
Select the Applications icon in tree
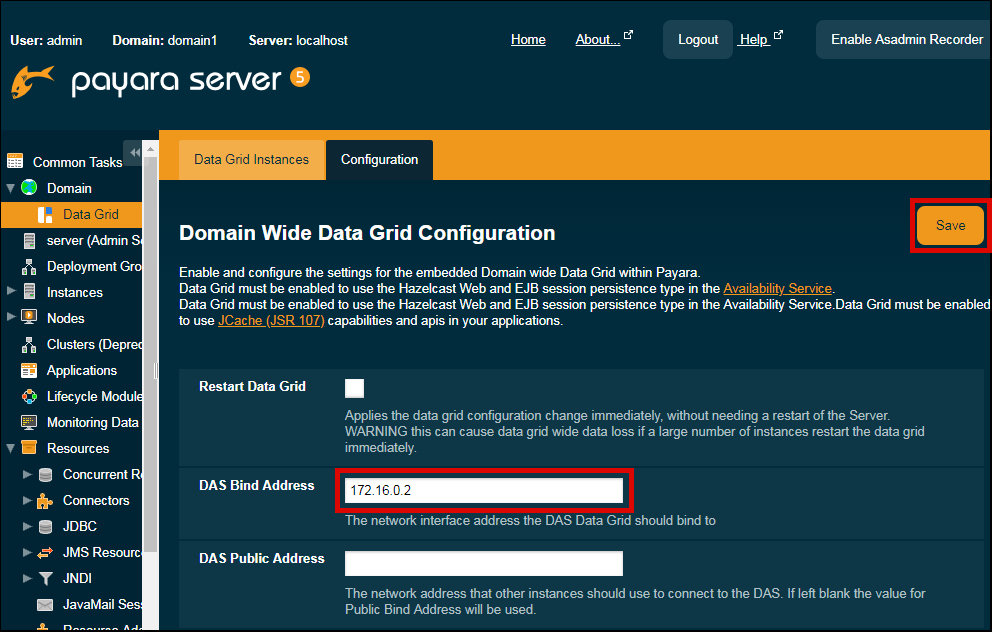click(x=29, y=370)
